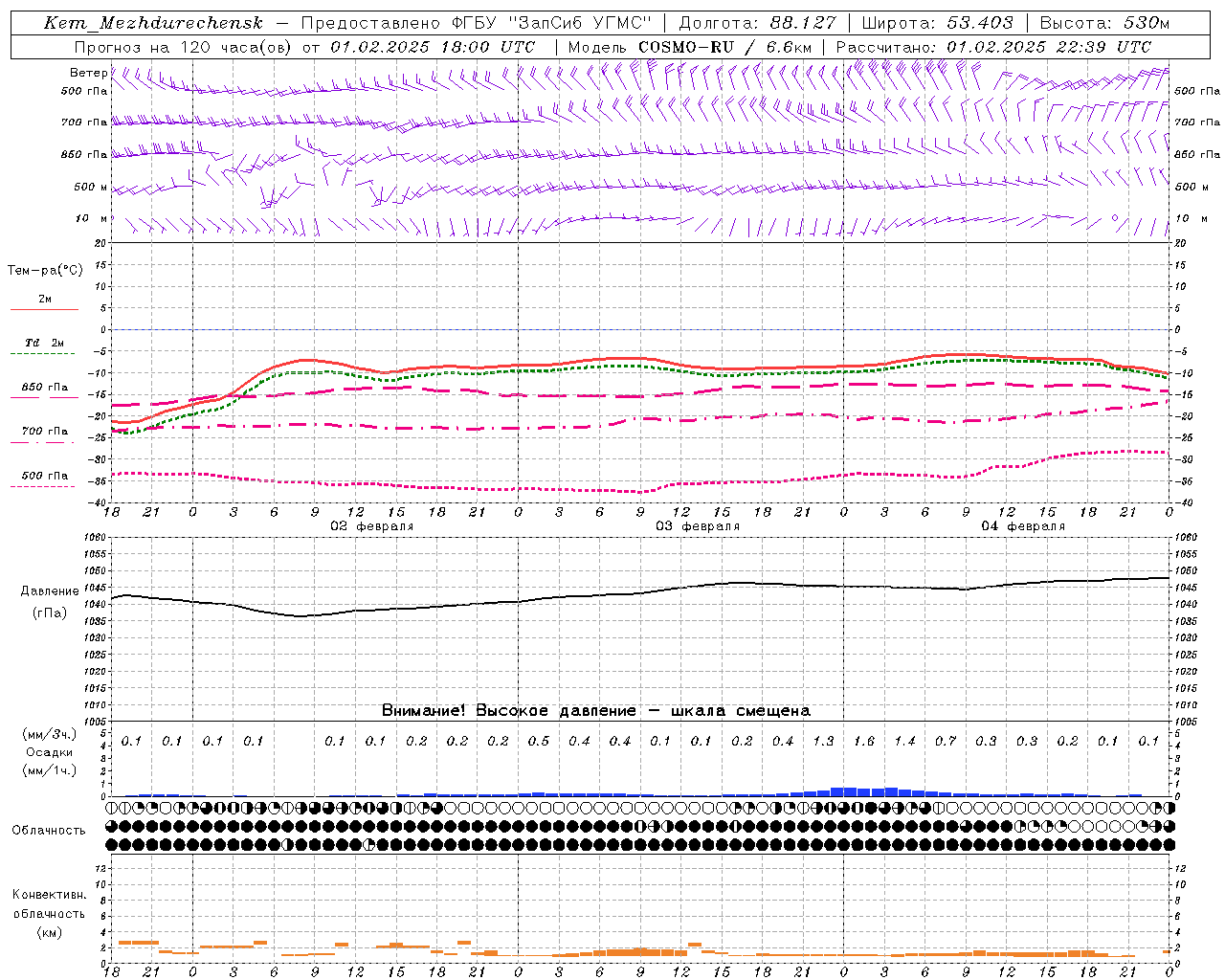The image size is (1225, 980).
Task: Select the Осадки precipitation label
Action: point(49,752)
